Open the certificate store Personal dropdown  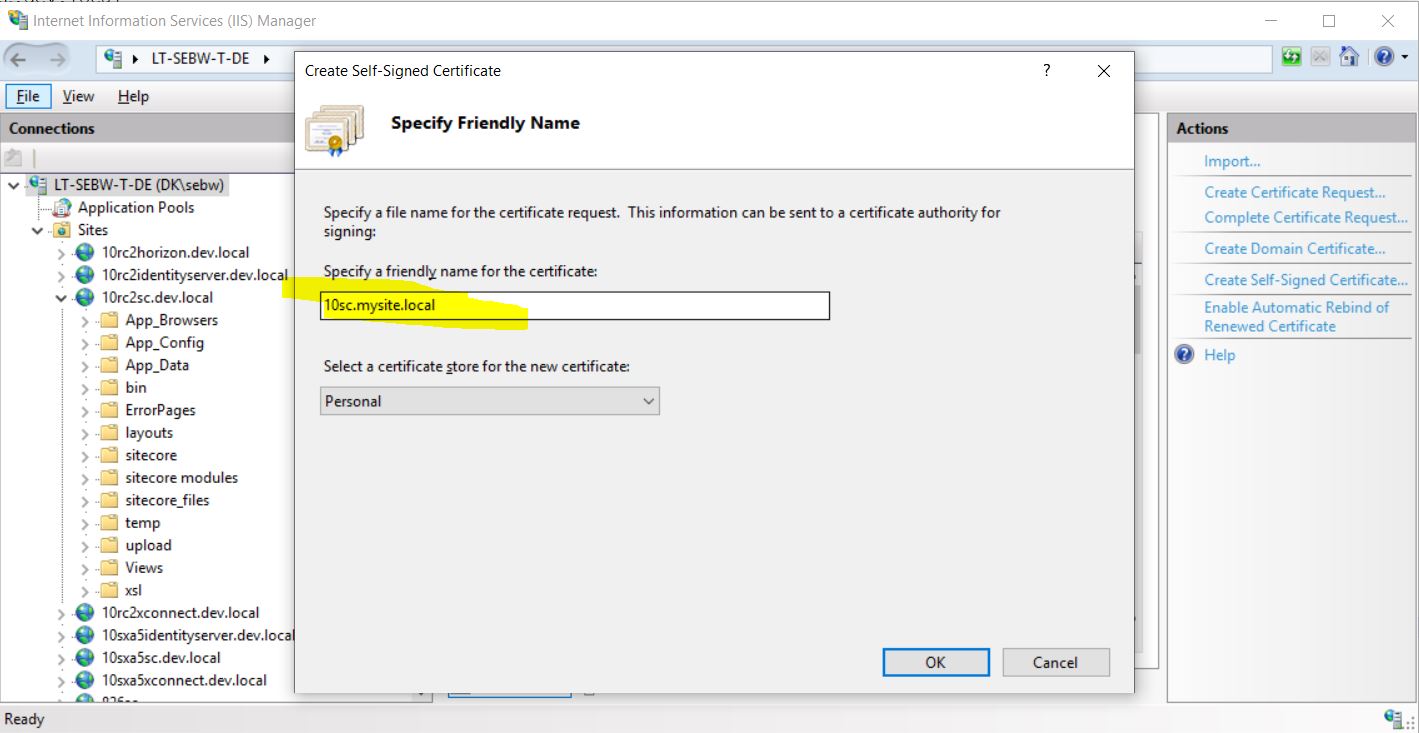(x=490, y=401)
